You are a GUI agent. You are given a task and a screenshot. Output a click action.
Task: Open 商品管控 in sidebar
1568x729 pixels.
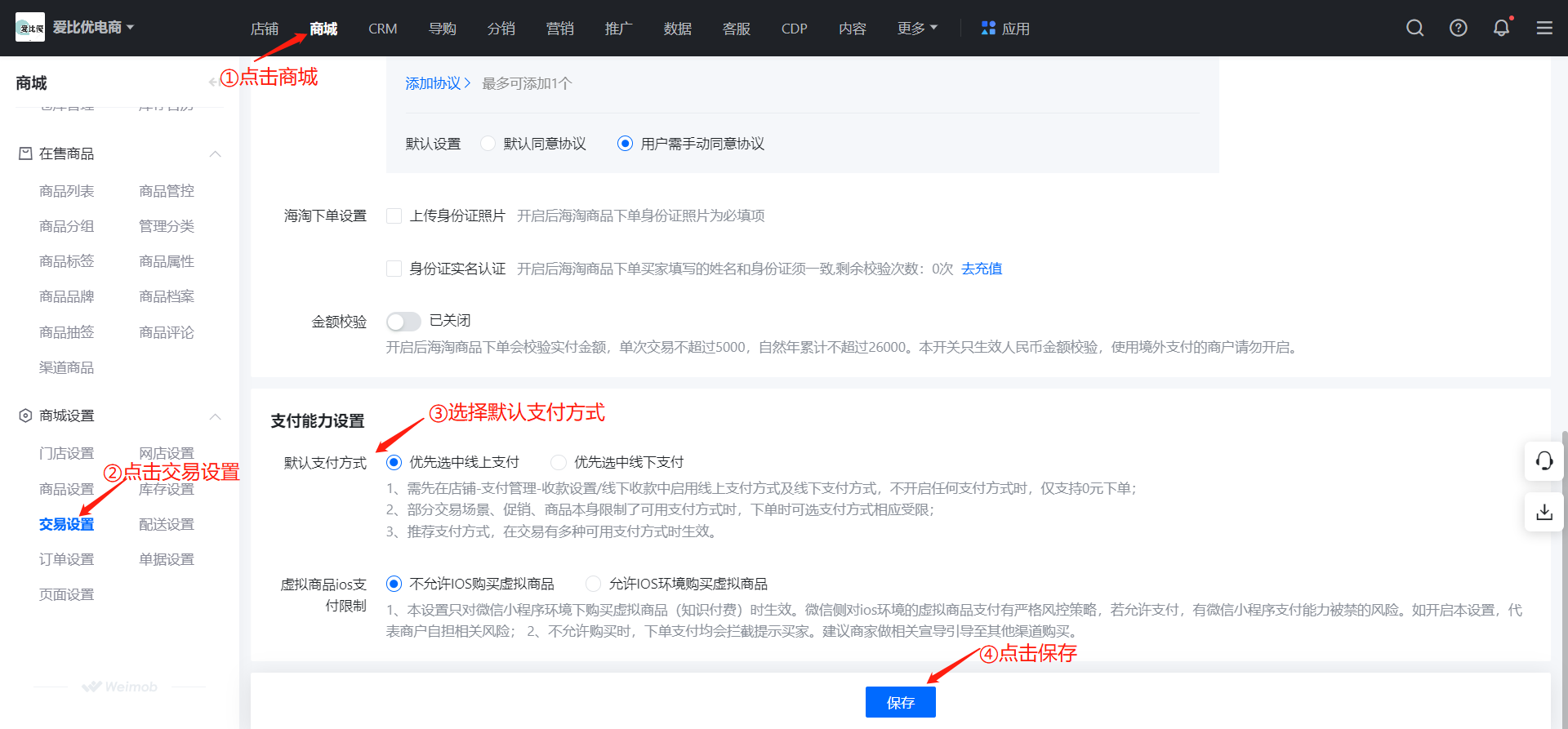coord(167,191)
